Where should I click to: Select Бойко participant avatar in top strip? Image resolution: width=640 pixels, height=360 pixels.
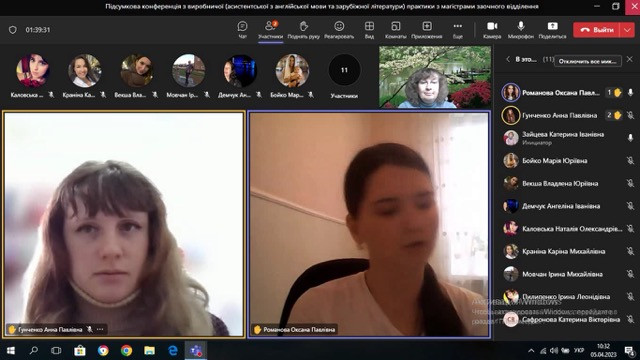click(x=292, y=71)
